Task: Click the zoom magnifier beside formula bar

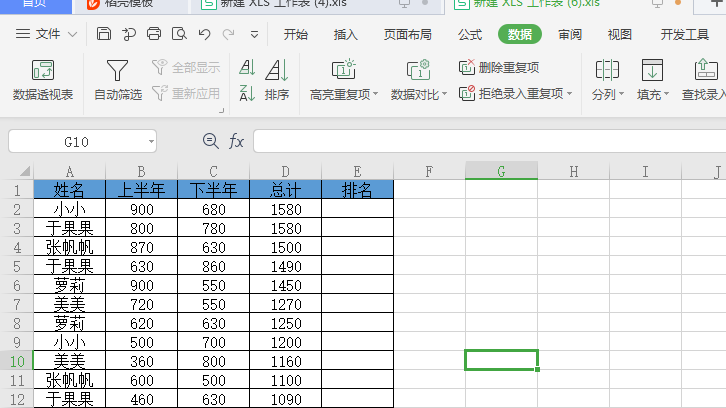Action: pyautogui.click(x=210, y=142)
